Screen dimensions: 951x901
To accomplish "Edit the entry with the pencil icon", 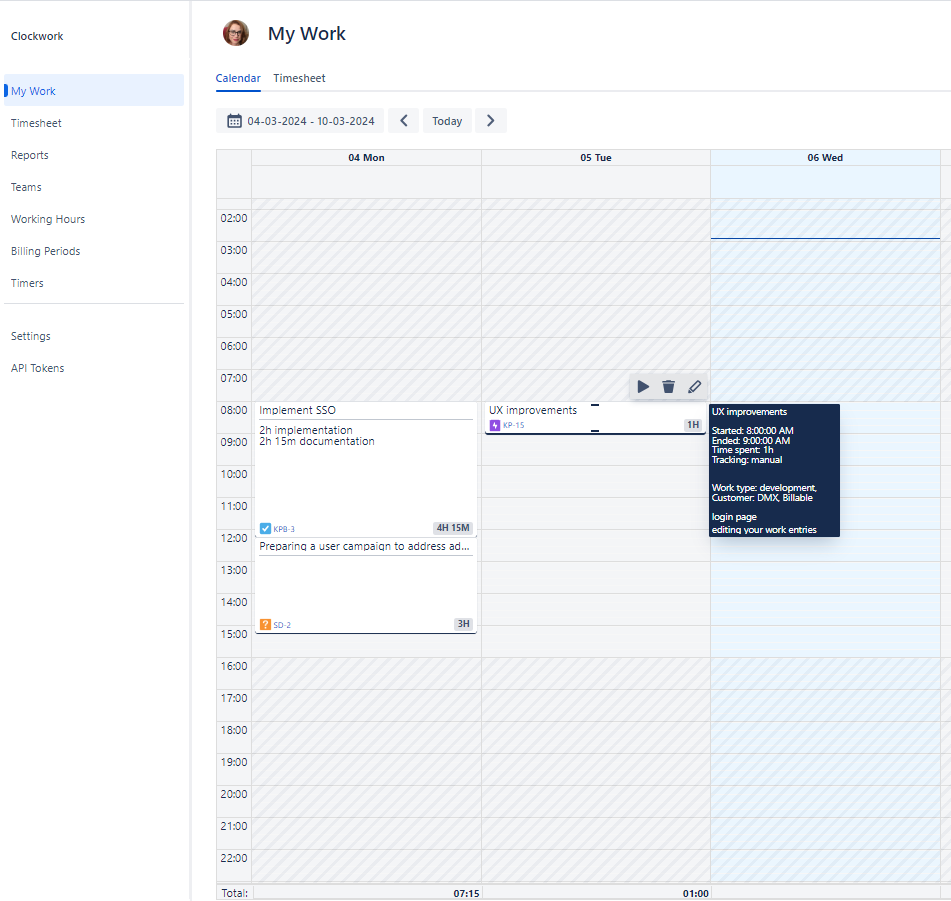I will pyautogui.click(x=694, y=386).
